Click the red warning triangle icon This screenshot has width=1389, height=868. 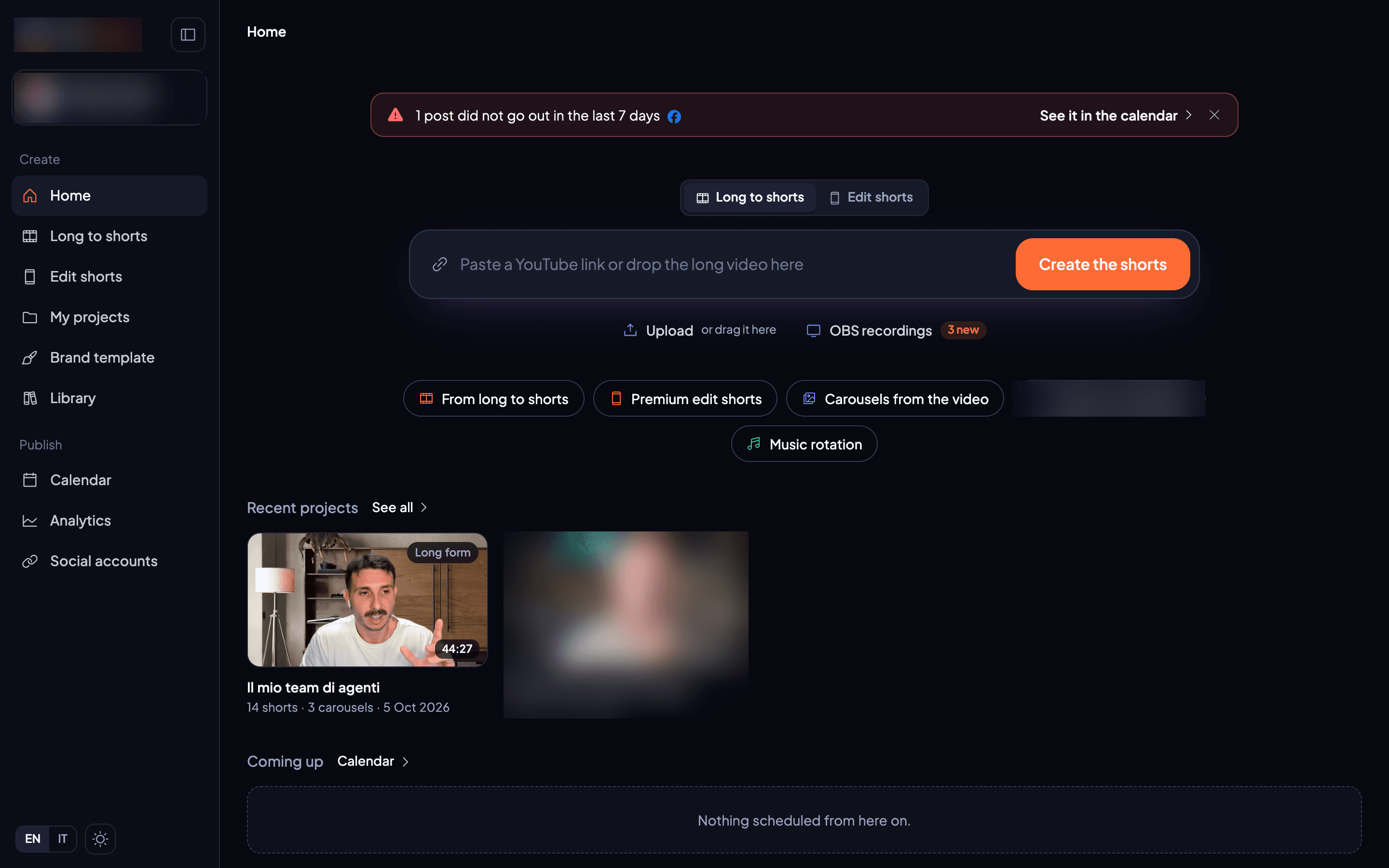point(395,115)
